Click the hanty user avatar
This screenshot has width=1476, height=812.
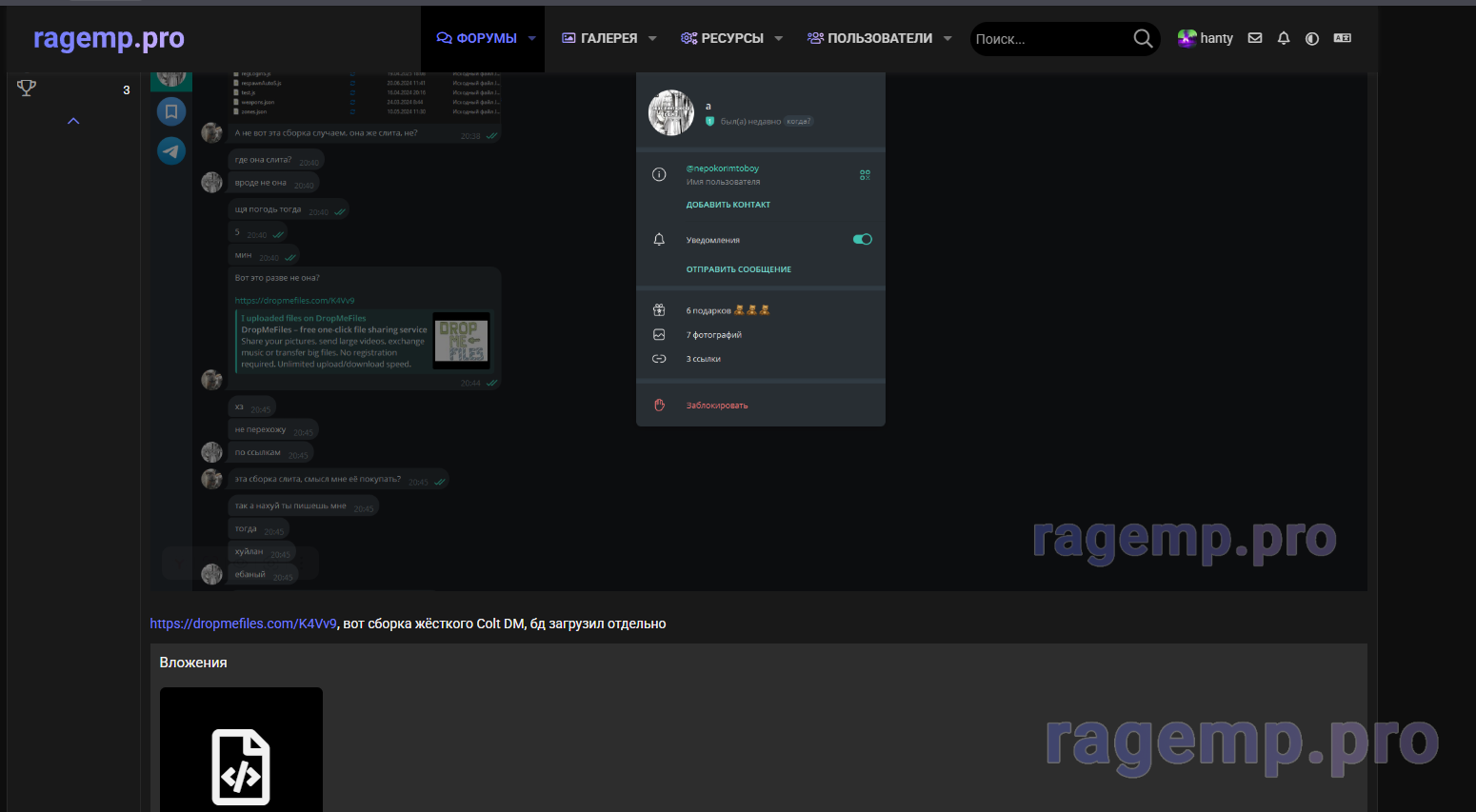[1187, 38]
